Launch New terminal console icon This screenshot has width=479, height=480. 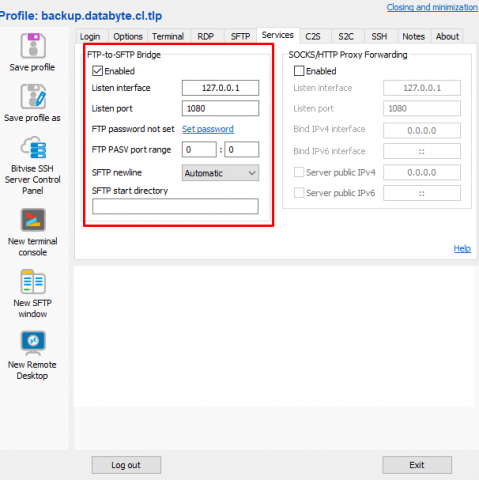(x=33, y=220)
